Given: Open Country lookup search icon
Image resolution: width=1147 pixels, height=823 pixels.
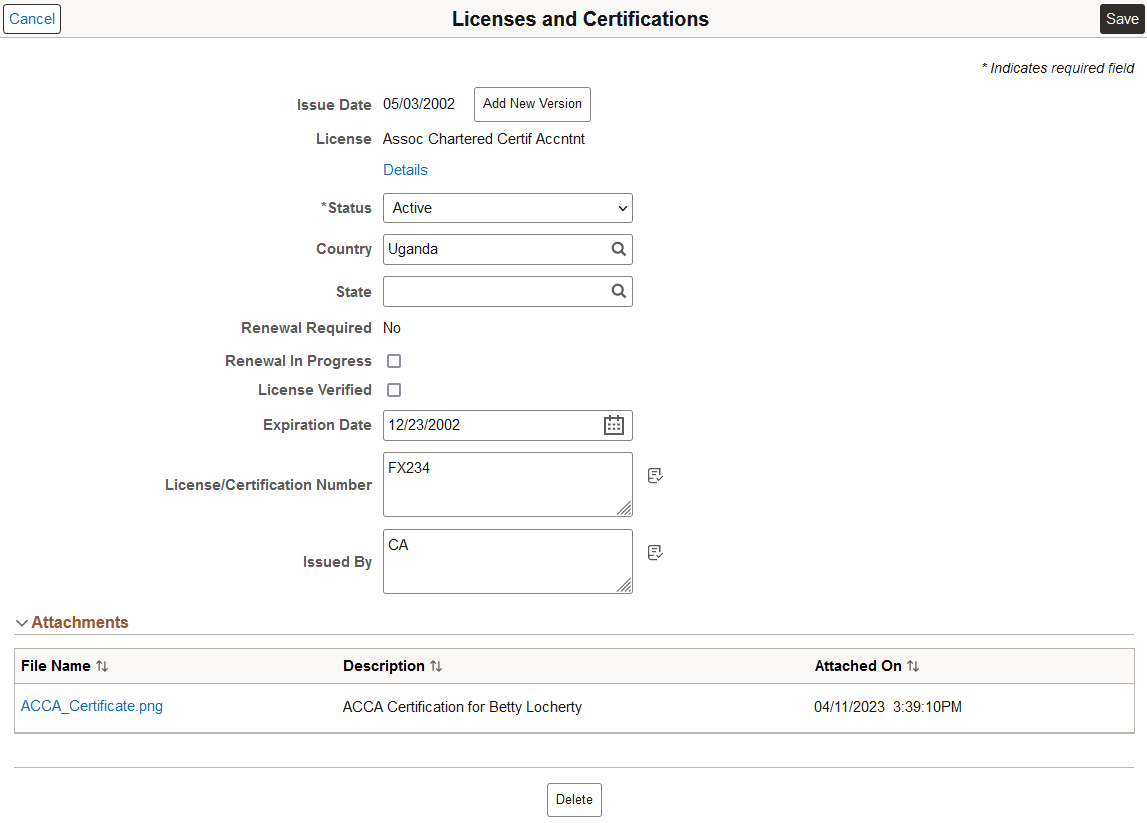Looking at the screenshot, I should [x=618, y=249].
